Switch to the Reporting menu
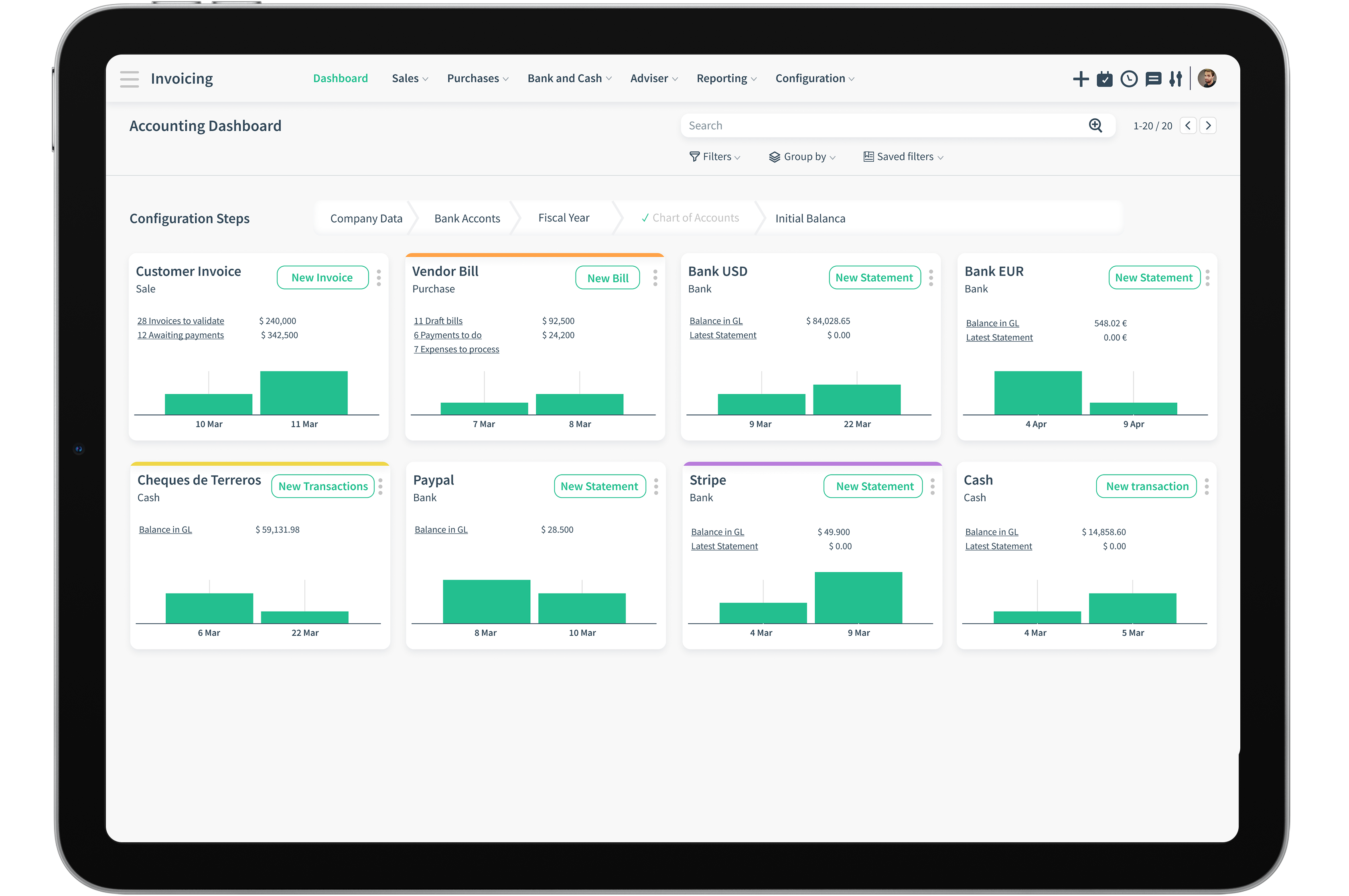Screen dimensions: 1349x896 722,78
